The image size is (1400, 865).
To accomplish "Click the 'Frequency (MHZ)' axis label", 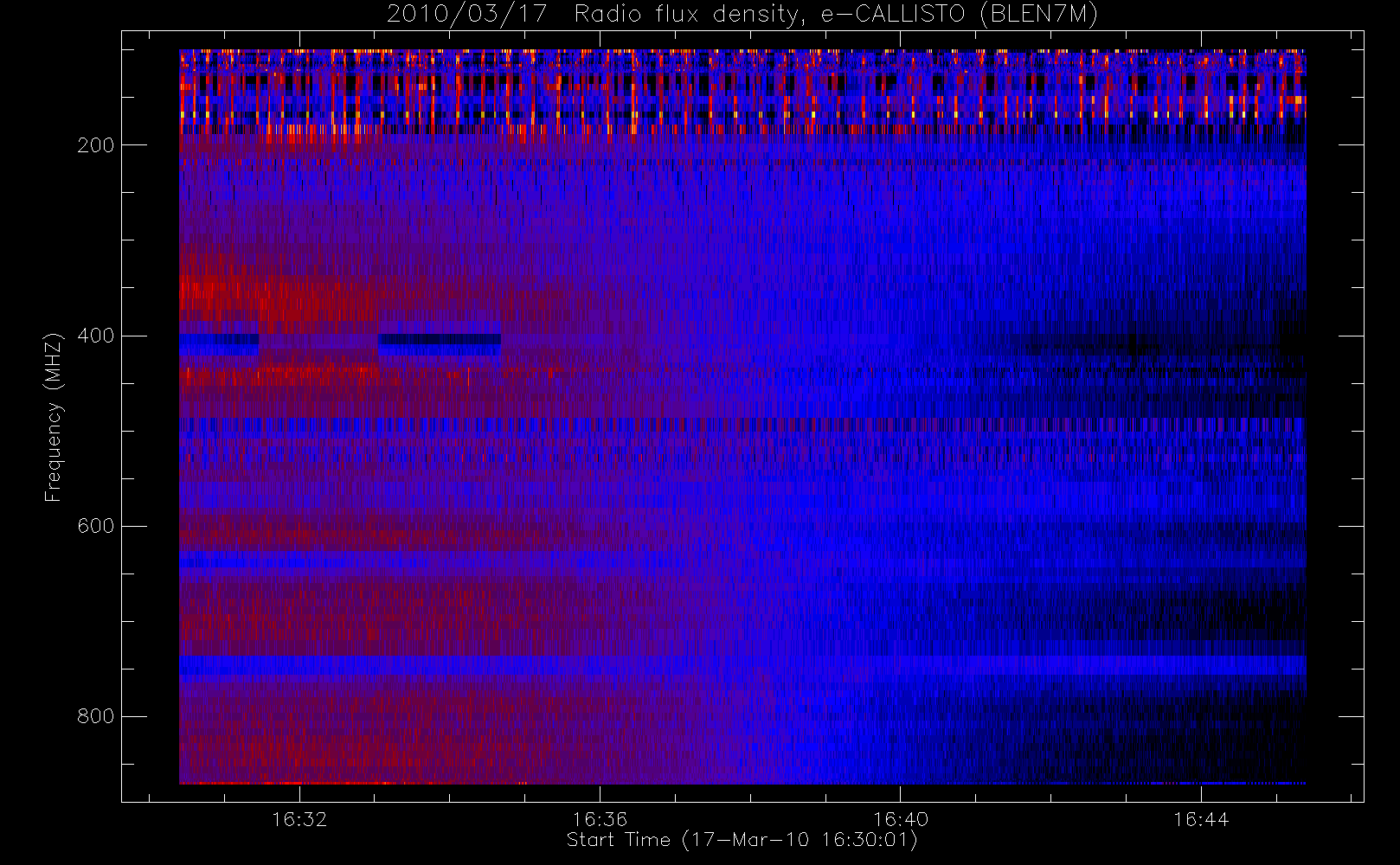I will pos(54,417).
